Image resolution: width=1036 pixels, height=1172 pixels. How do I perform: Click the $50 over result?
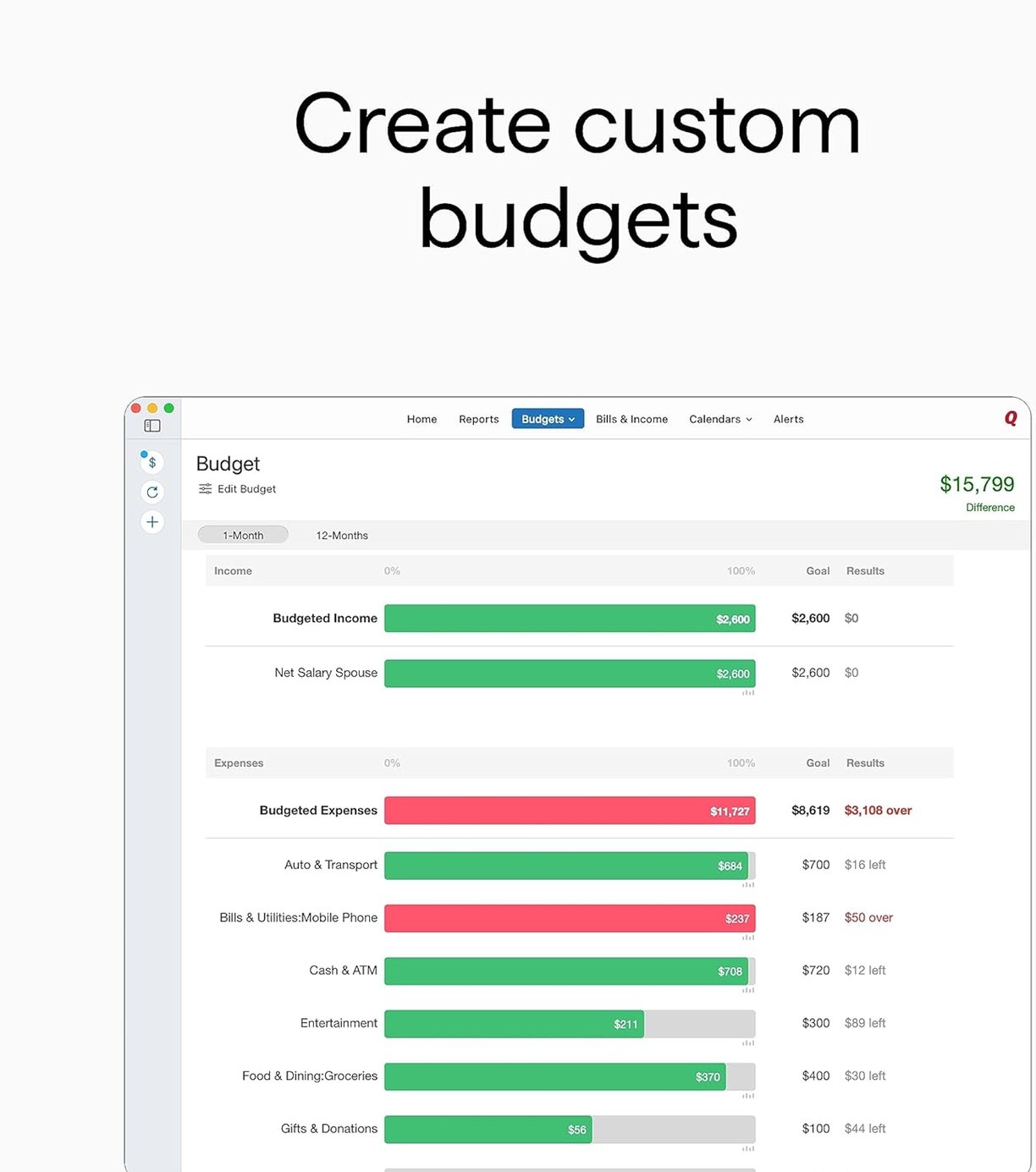pos(868,917)
